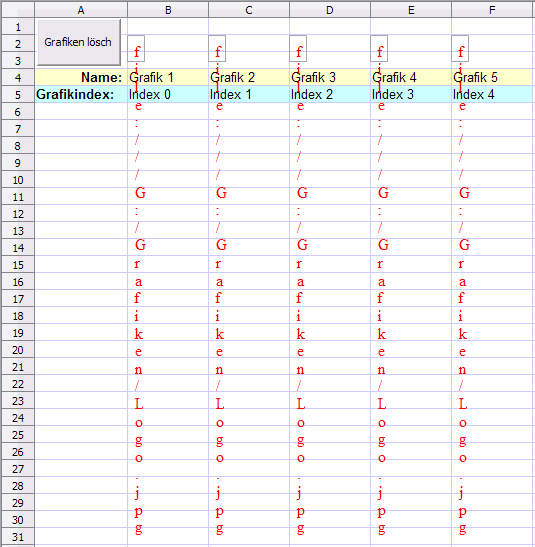Screen dimensions: 535x547
Task: Select the Grafikindex: label cell
Action: tap(81, 95)
